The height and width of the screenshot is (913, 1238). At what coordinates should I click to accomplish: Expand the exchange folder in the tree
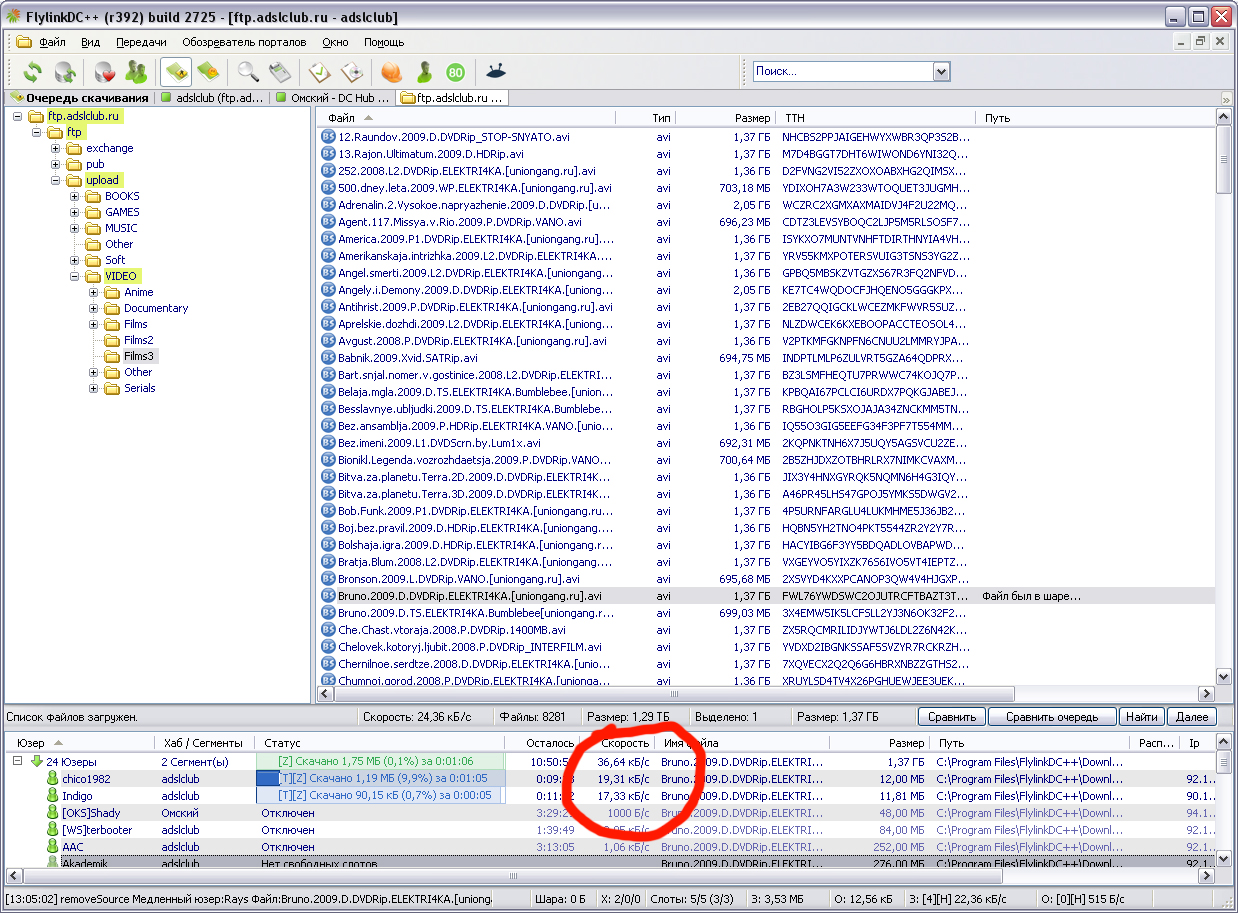point(56,148)
